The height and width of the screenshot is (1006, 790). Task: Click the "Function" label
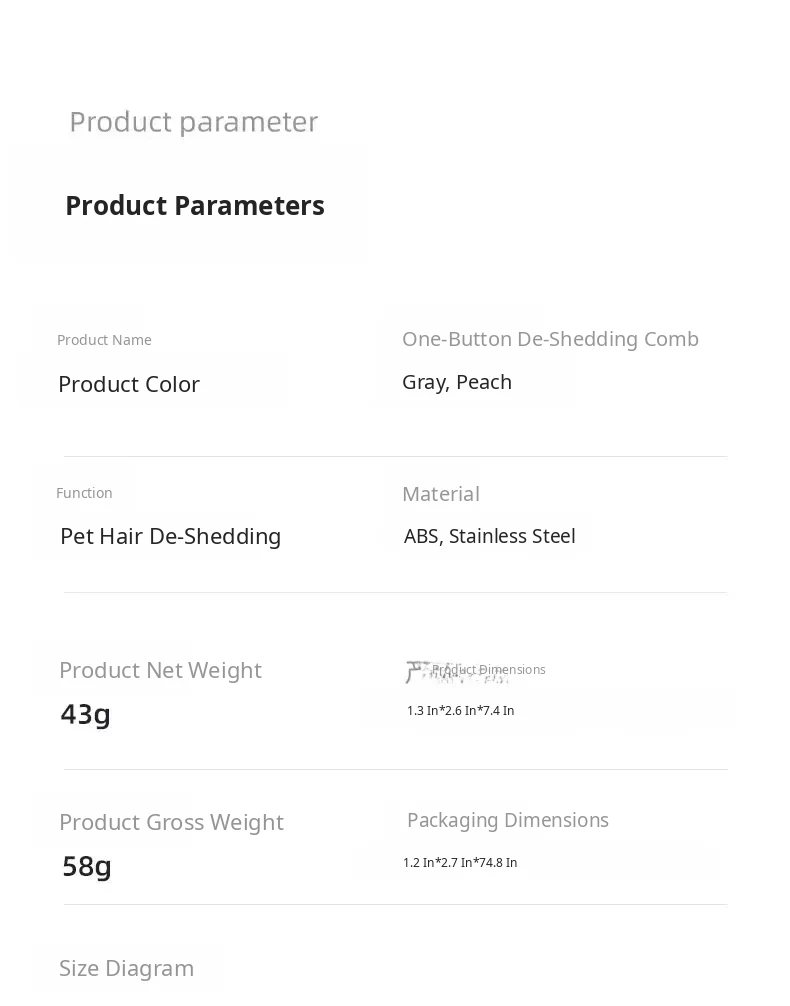[84, 493]
